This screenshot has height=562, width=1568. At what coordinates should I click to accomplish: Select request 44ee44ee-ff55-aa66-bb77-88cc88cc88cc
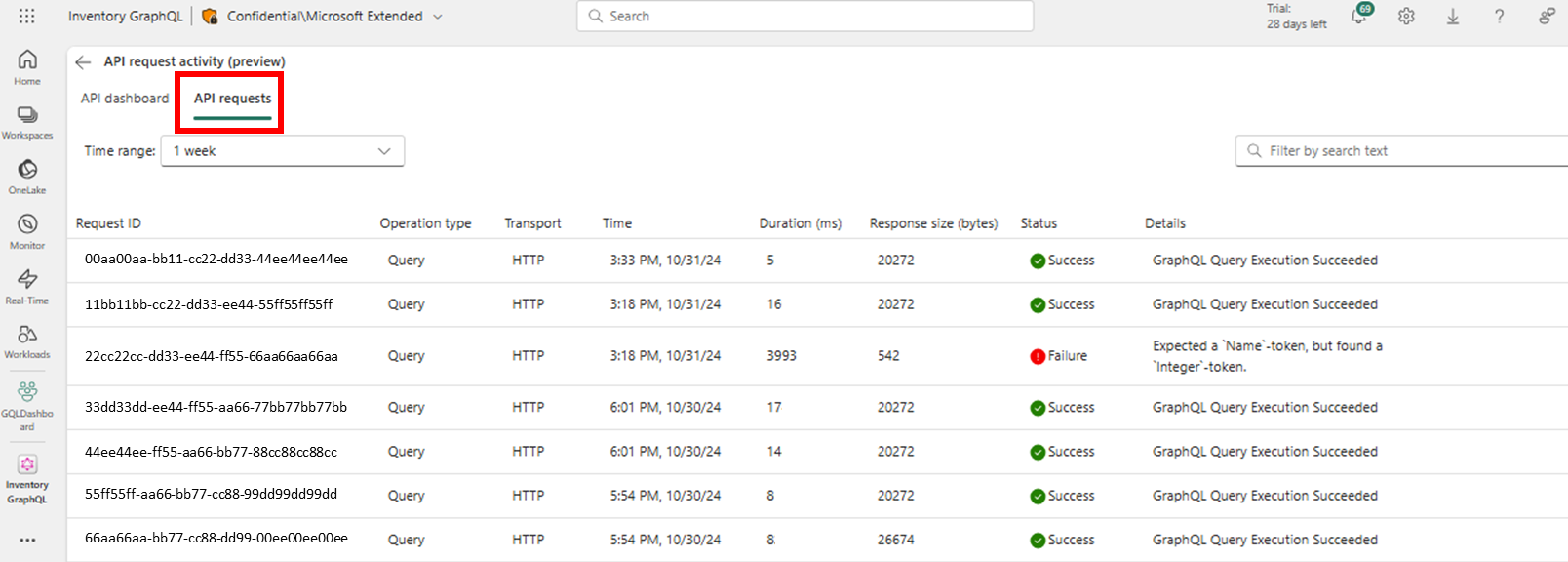211,452
